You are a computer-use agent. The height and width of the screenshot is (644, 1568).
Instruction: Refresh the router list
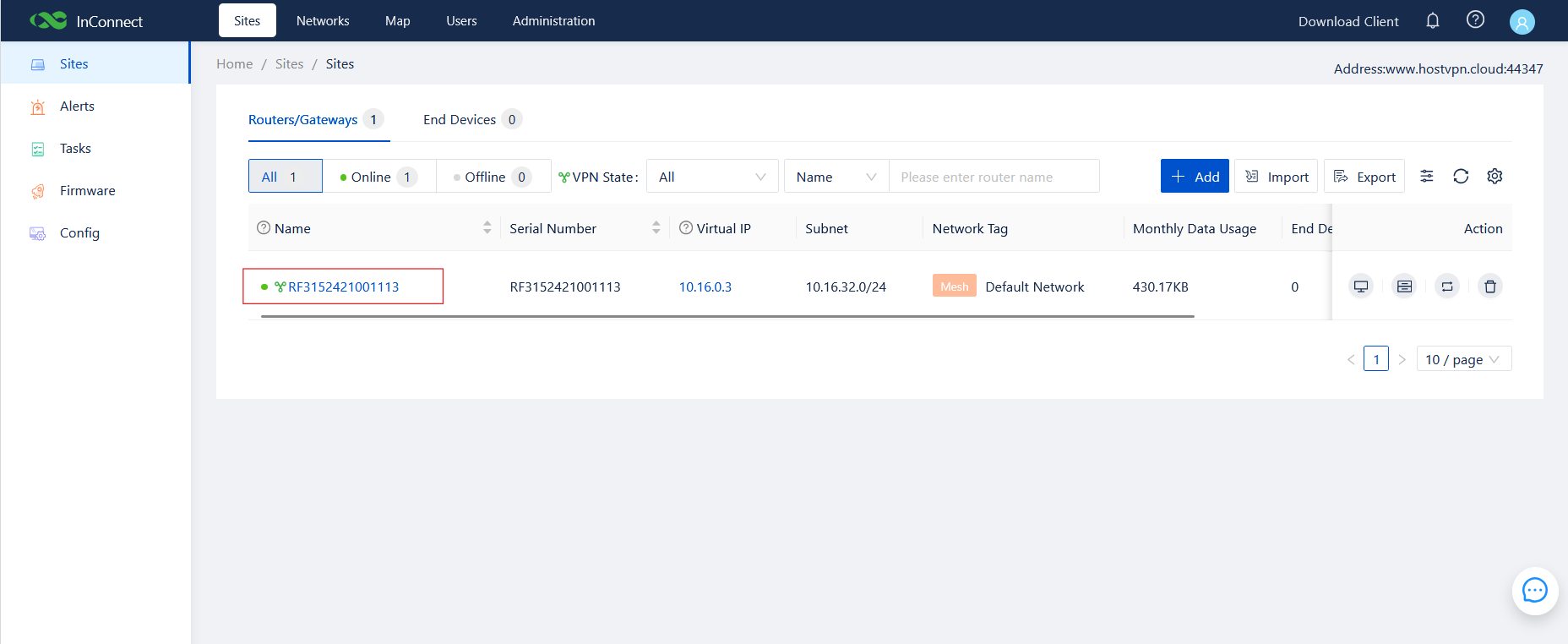(x=1461, y=176)
